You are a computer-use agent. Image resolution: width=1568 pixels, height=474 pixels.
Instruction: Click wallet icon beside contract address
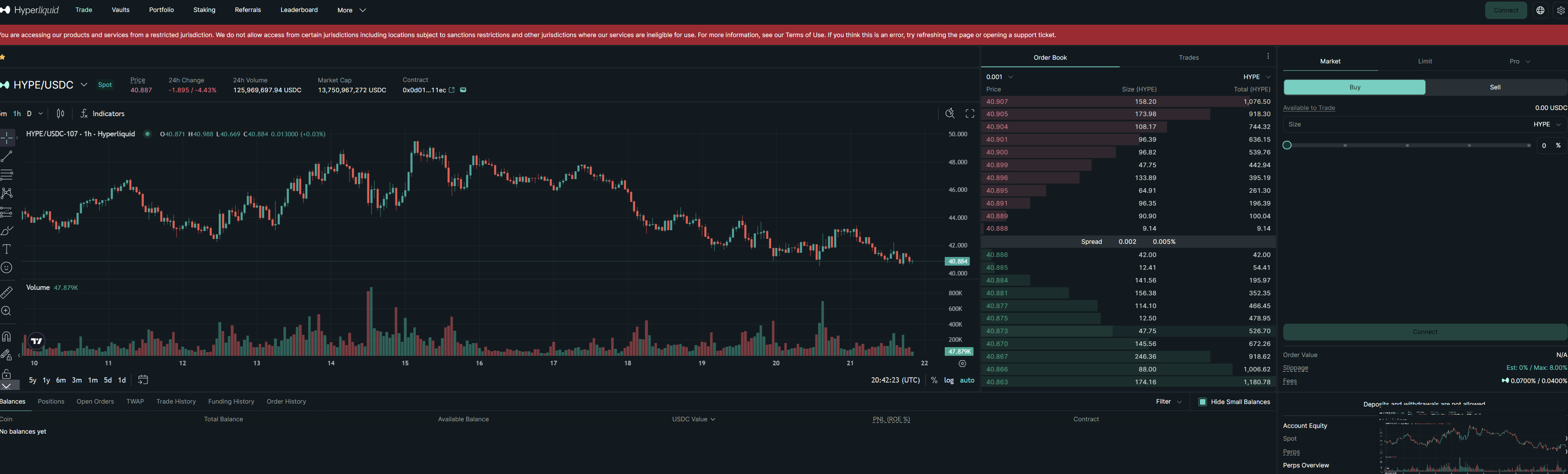(x=463, y=90)
